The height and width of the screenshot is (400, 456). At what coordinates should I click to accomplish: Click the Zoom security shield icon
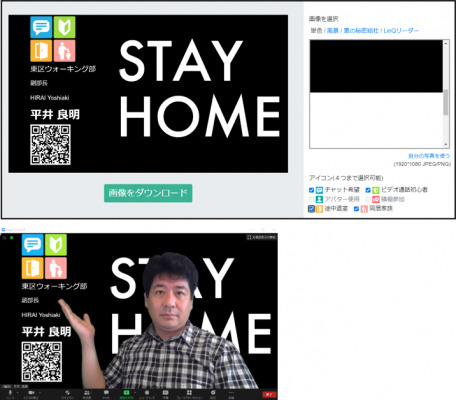click(68, 392)
